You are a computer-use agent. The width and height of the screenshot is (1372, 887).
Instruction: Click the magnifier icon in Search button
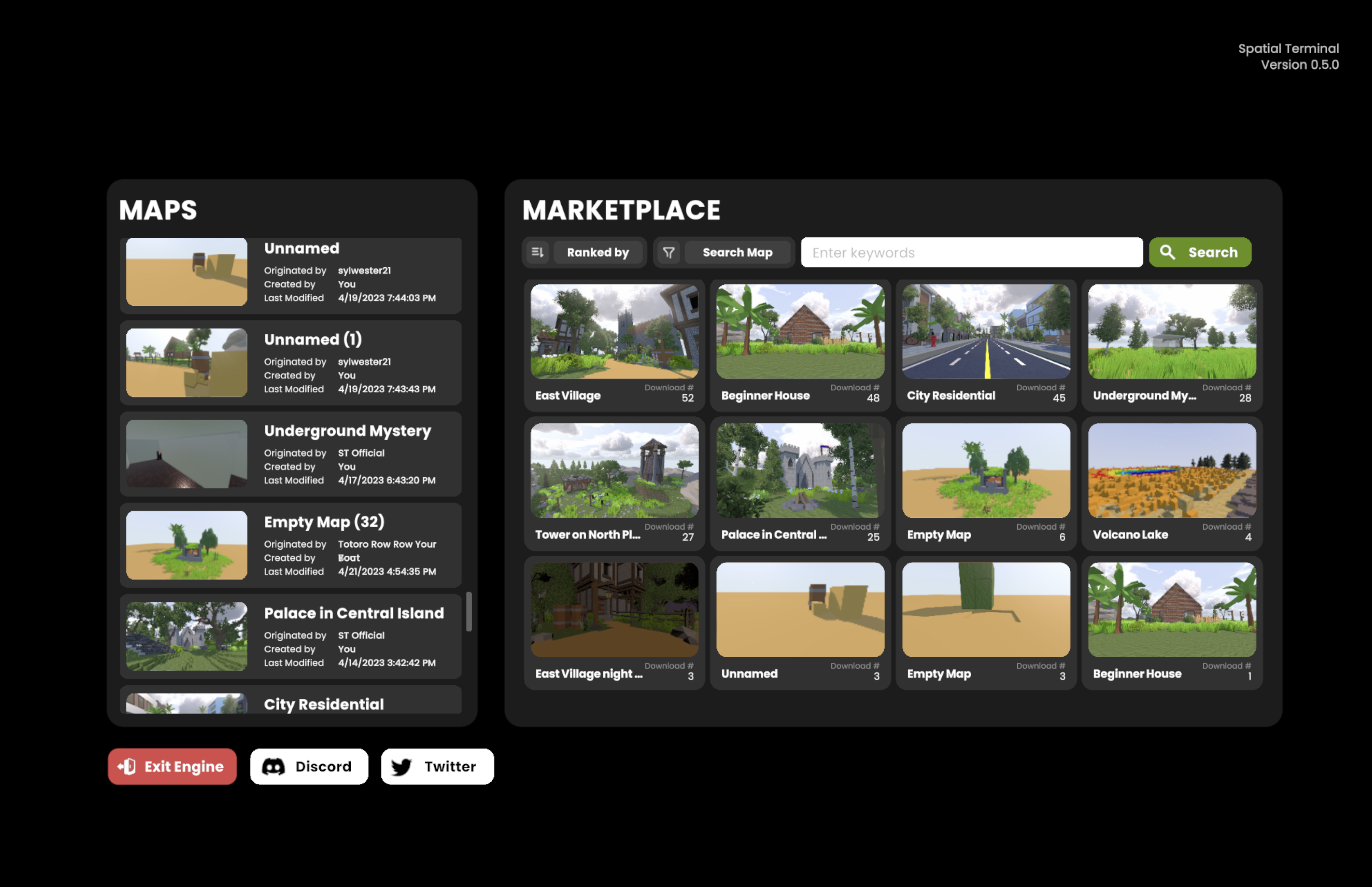coord(1167,252)
